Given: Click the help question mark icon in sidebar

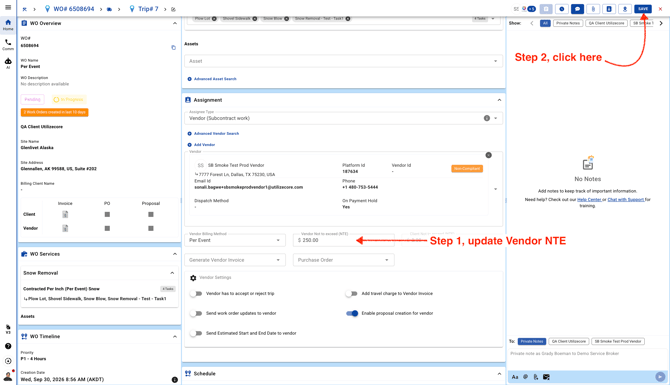Looking at the screenshot, I should [8, 346].
